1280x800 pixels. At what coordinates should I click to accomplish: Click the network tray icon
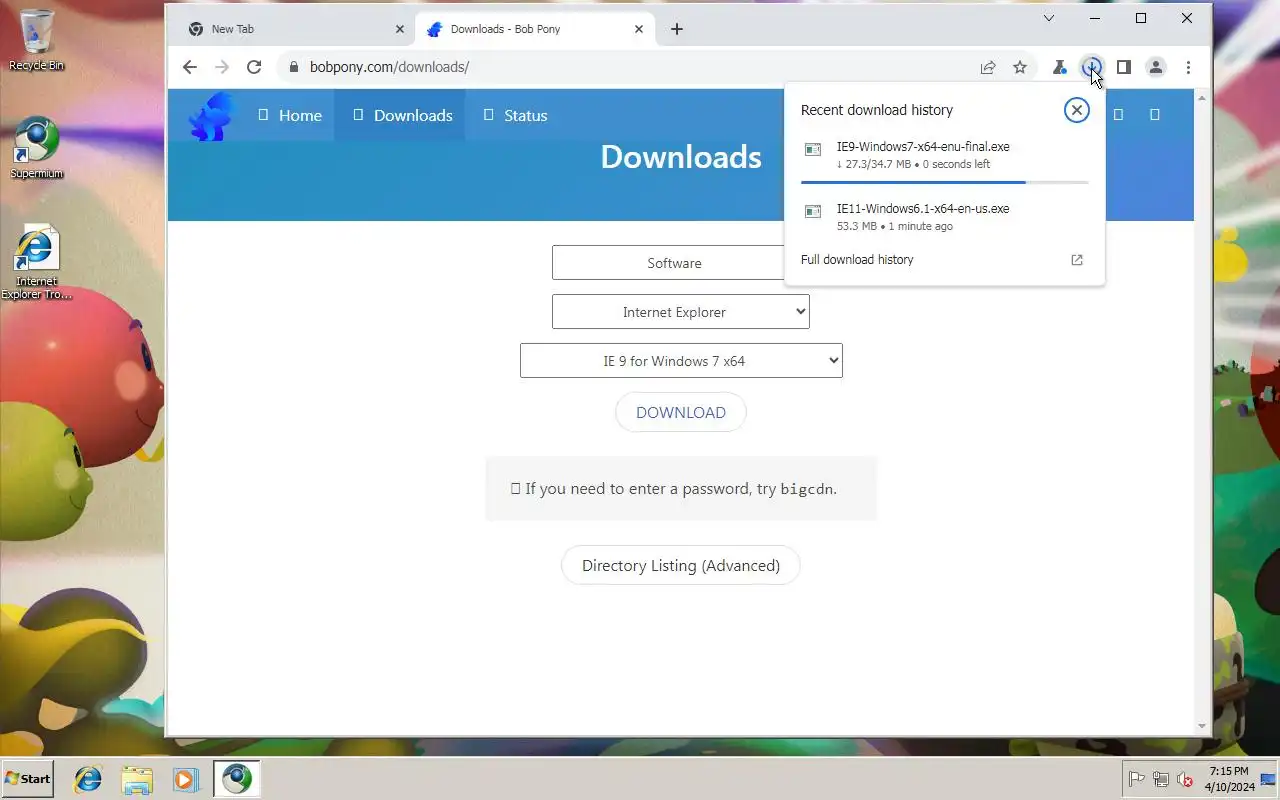[1161, 779]
